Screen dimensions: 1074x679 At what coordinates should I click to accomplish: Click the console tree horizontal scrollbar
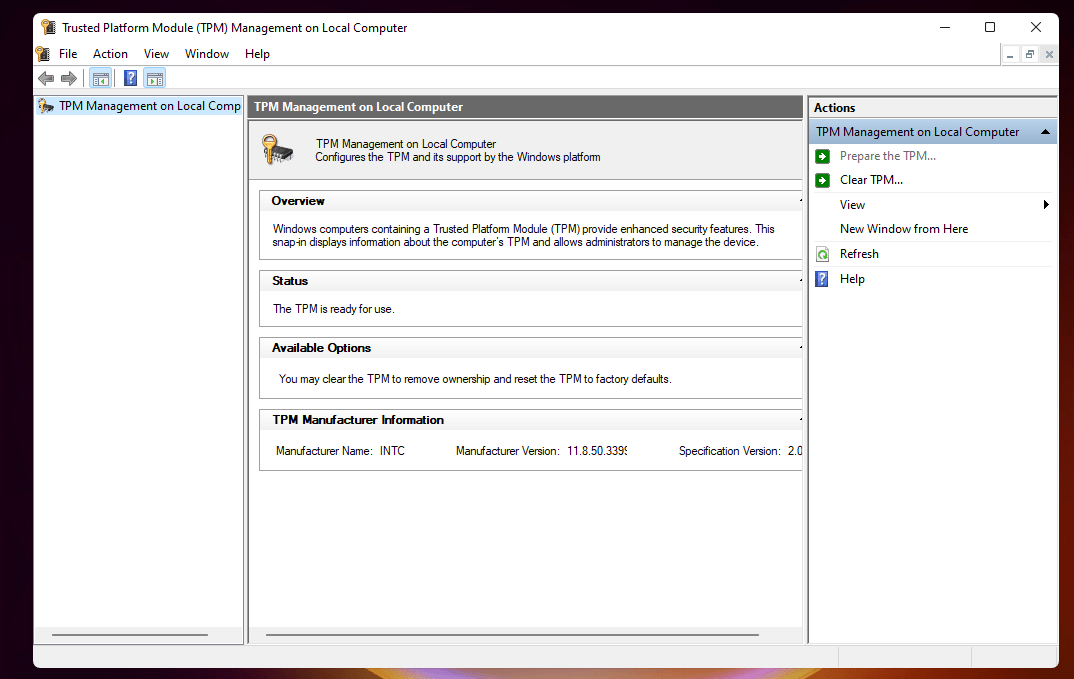[x=130, y=635]
